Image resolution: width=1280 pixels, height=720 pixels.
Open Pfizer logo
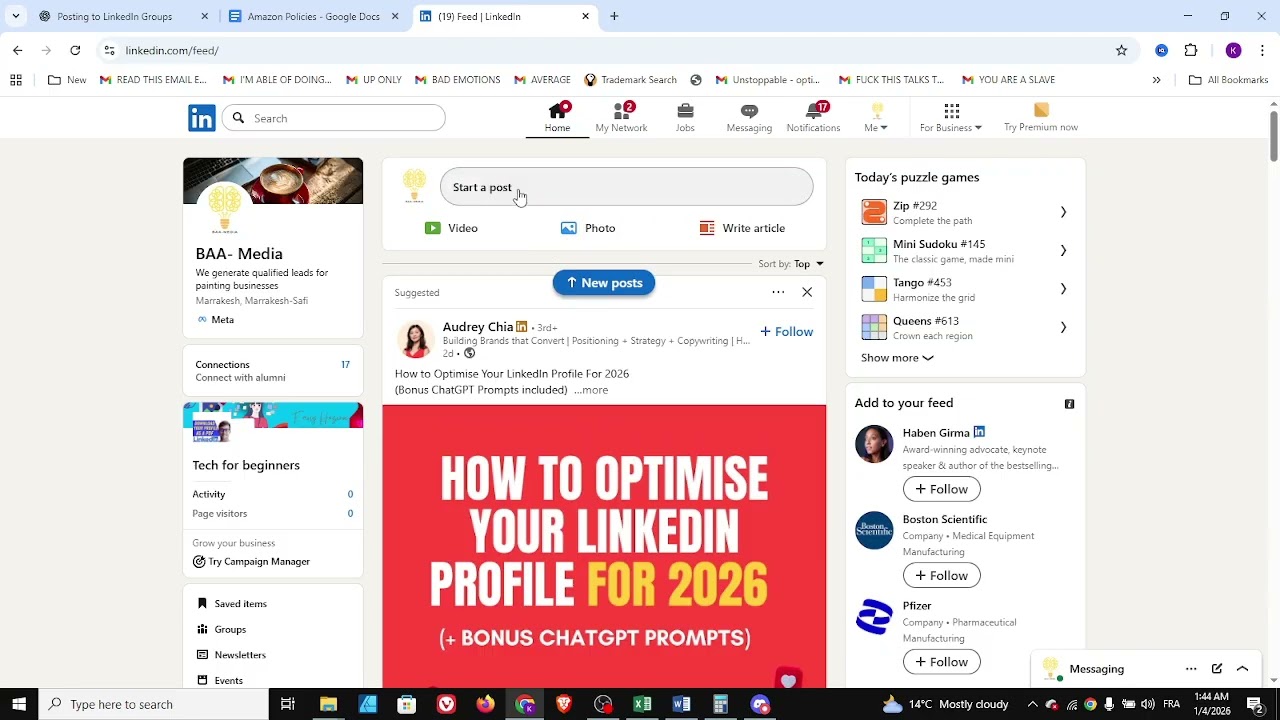coord(874,617)
